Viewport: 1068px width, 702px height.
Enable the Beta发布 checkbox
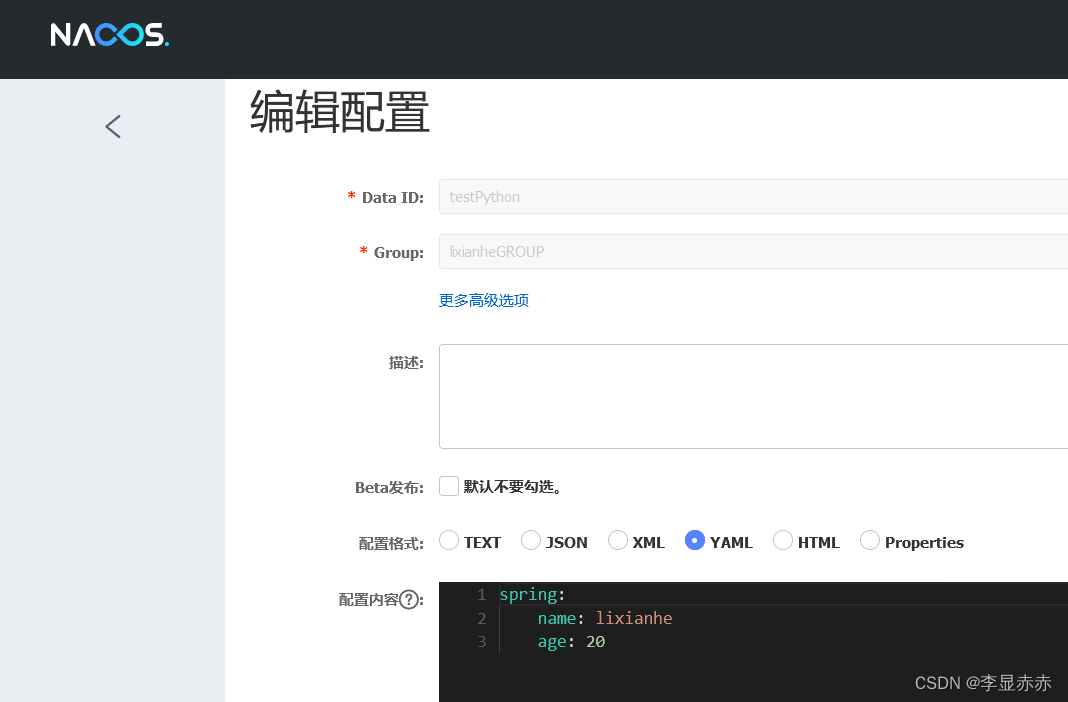449,486
